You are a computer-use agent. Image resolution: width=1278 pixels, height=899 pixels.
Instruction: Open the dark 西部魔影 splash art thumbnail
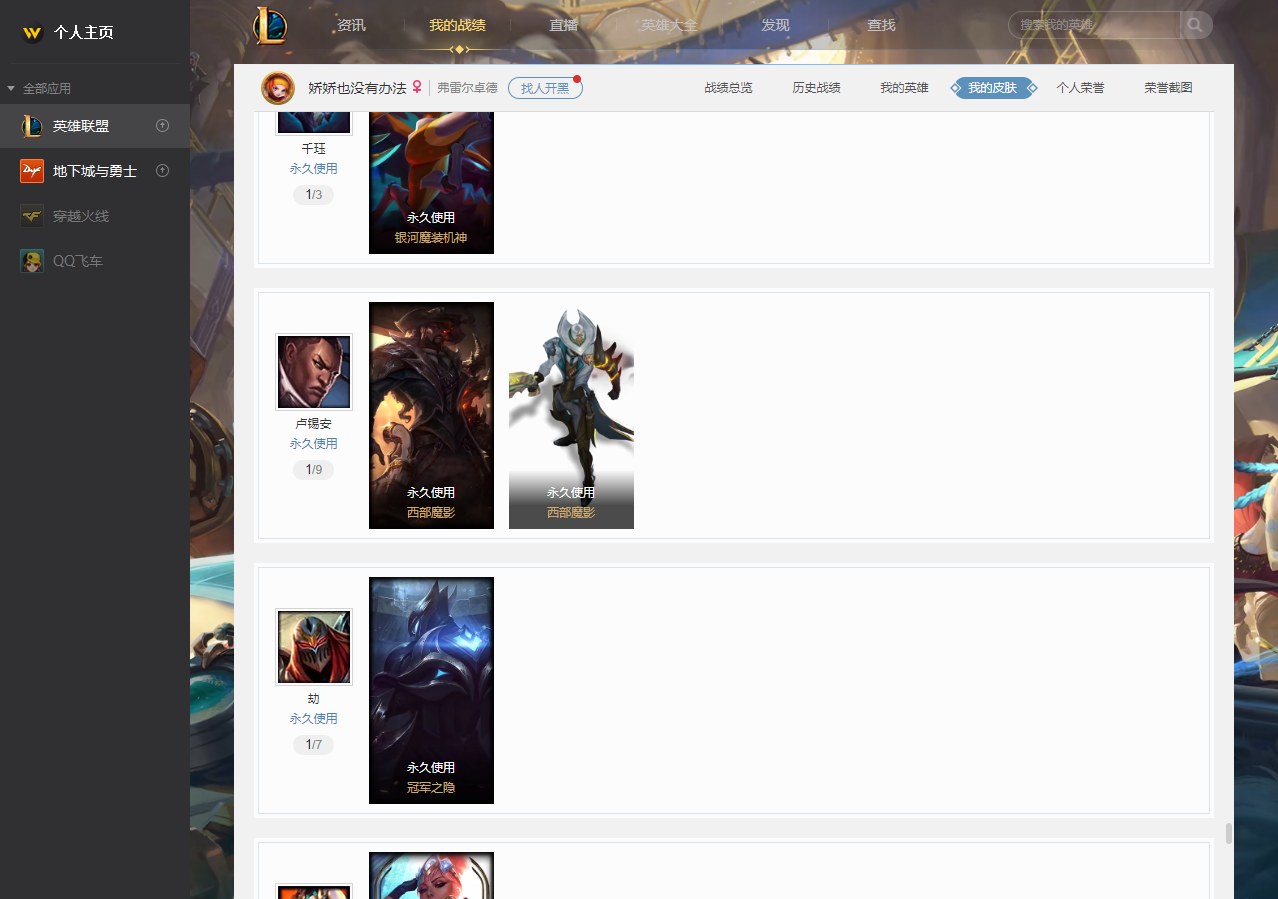(x=431, y=415)
